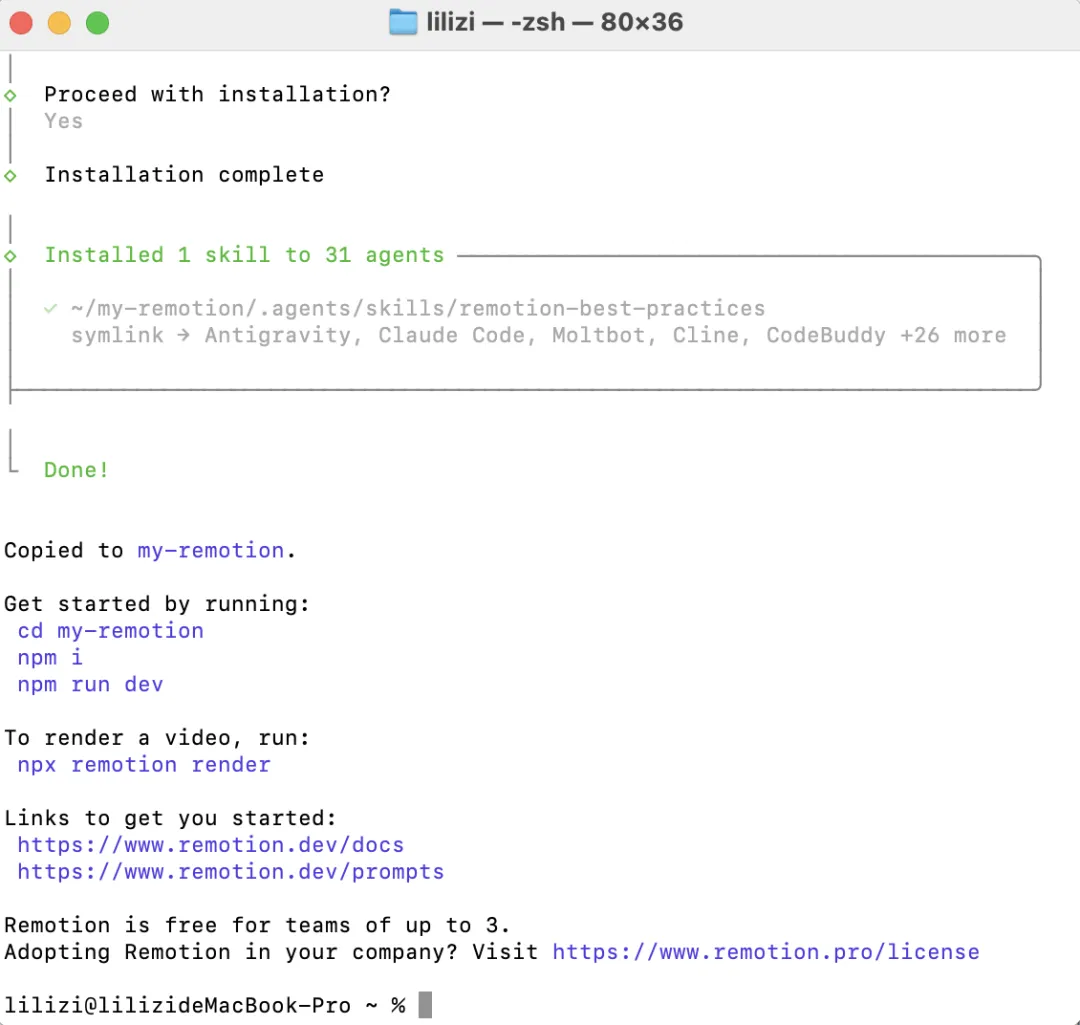Click the folder icon in the title bar
This screenshot has width=1080, height=1025.
point(403,22)
